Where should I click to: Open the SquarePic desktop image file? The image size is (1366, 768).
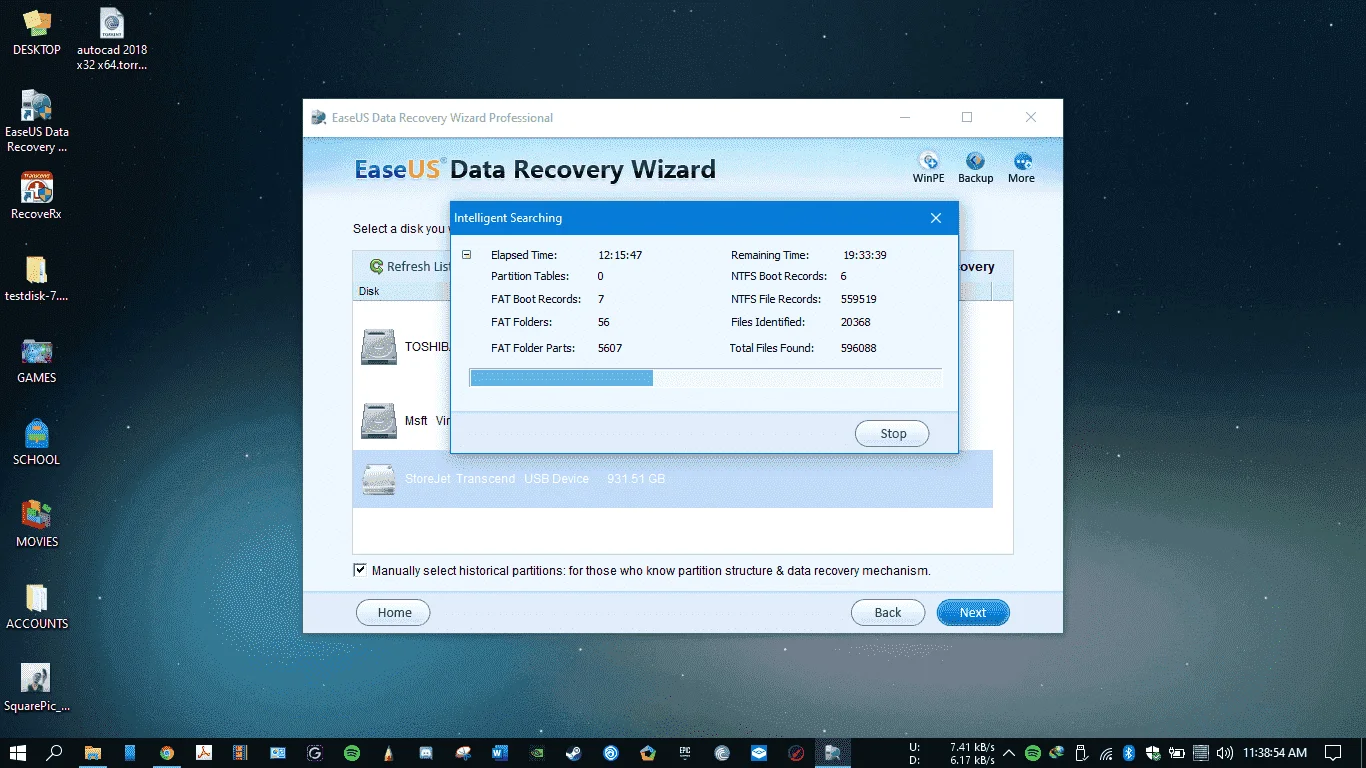[x=37, y=688]
